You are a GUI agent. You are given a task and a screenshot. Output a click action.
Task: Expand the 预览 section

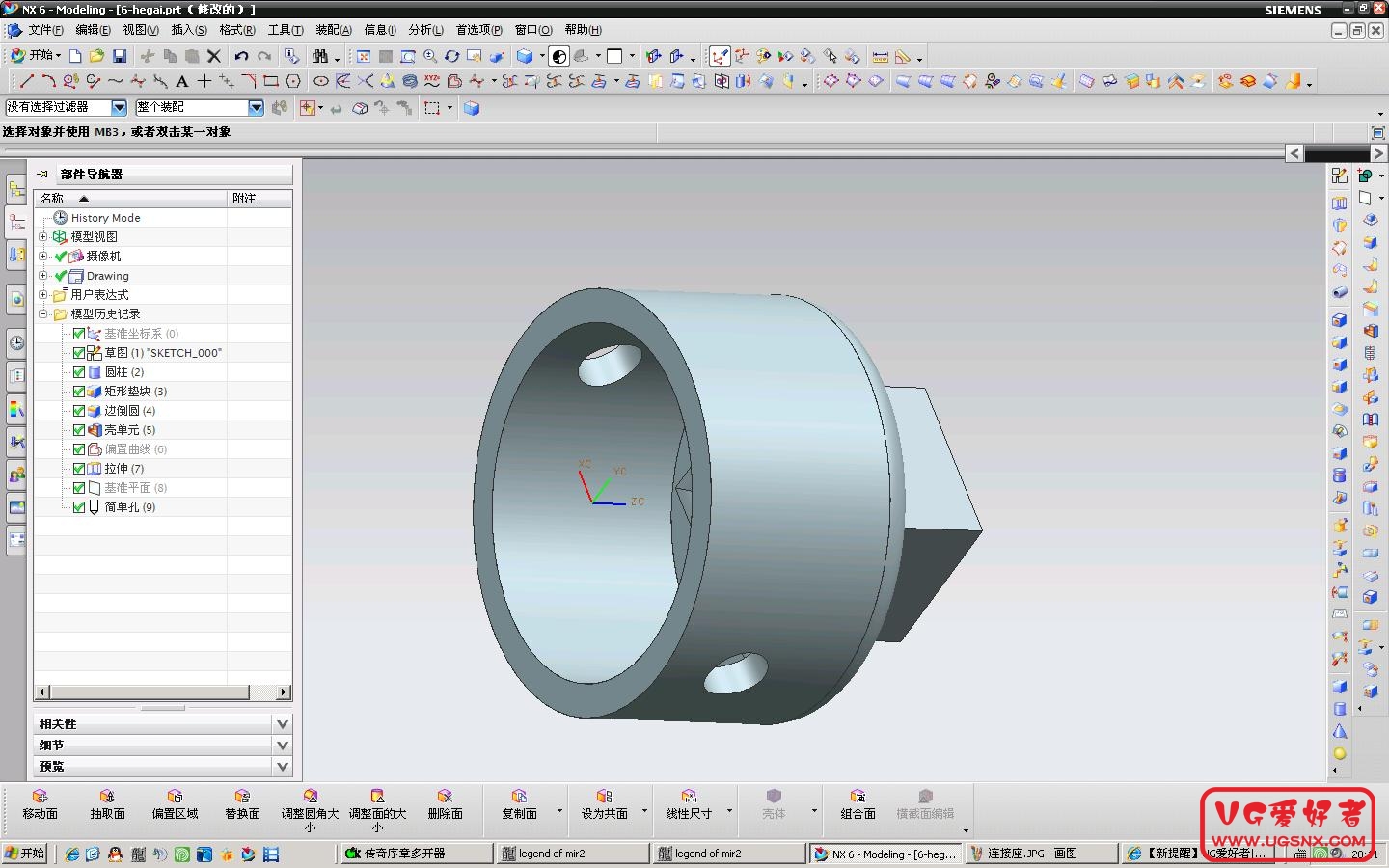point(283,766)
